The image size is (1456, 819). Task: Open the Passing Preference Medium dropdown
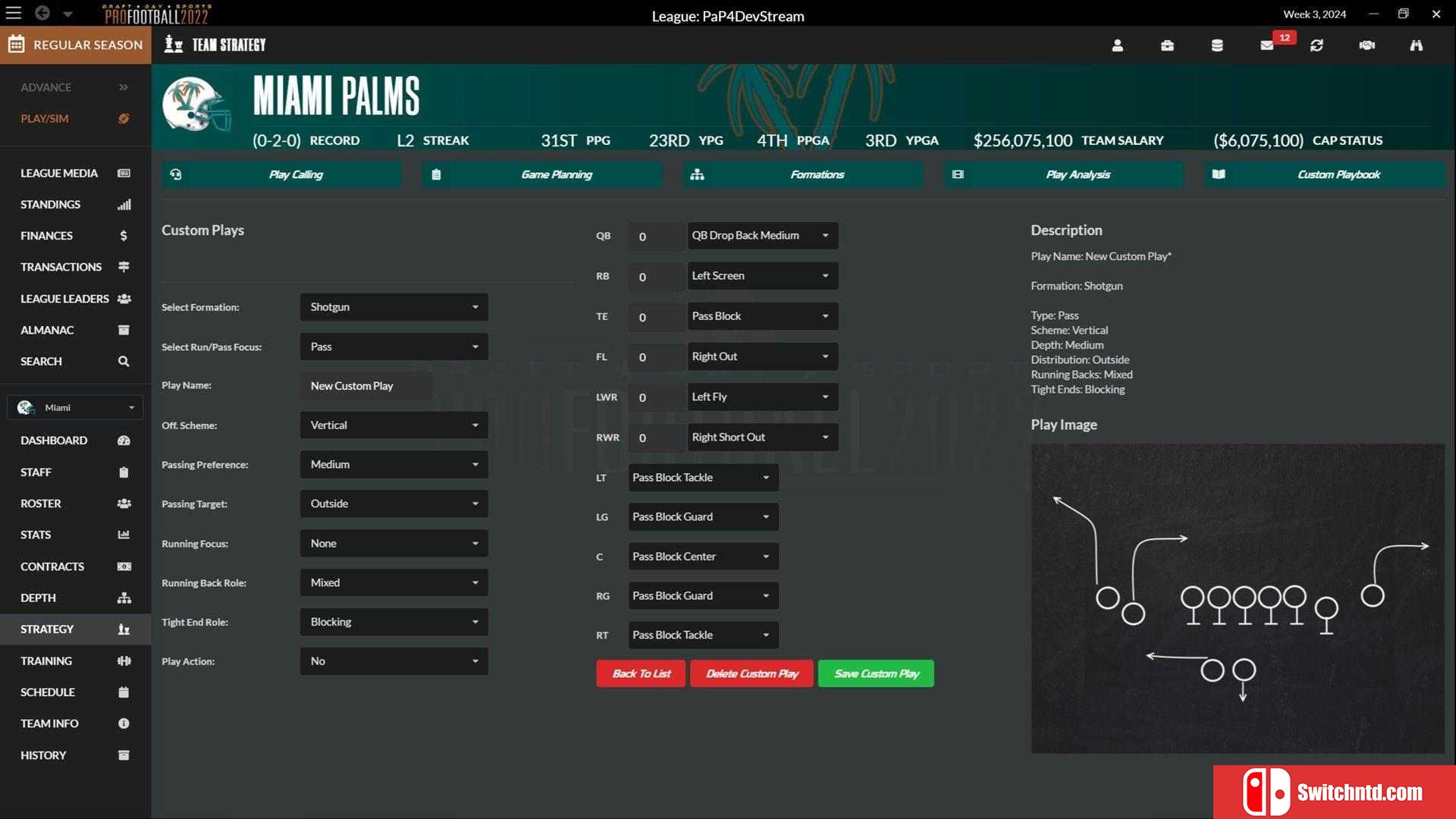tap(394, 465)
